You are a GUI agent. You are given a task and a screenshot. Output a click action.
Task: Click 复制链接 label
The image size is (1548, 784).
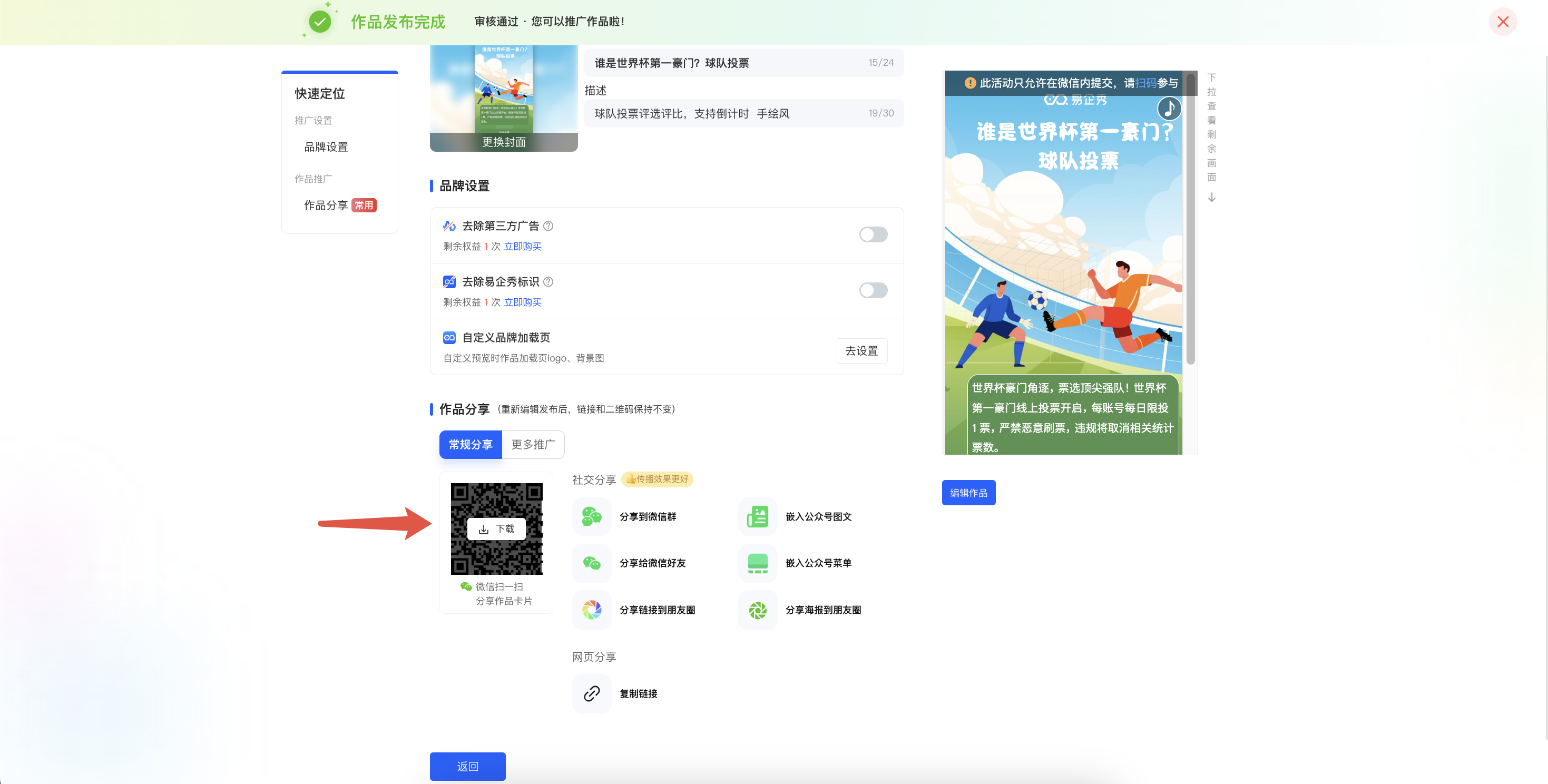(x=638, y=693)
